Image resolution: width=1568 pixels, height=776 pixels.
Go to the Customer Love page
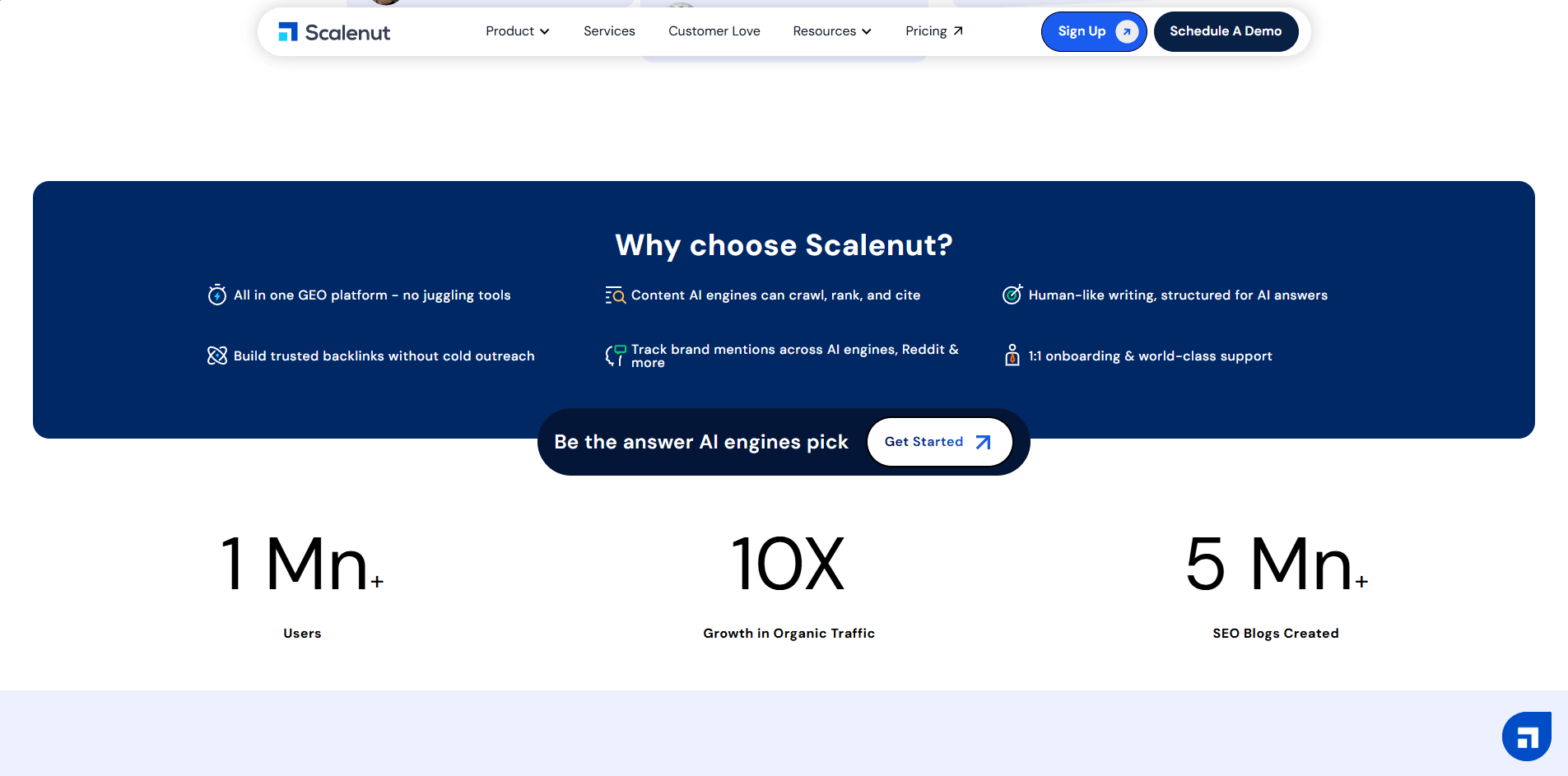click(x=714, y=31)
